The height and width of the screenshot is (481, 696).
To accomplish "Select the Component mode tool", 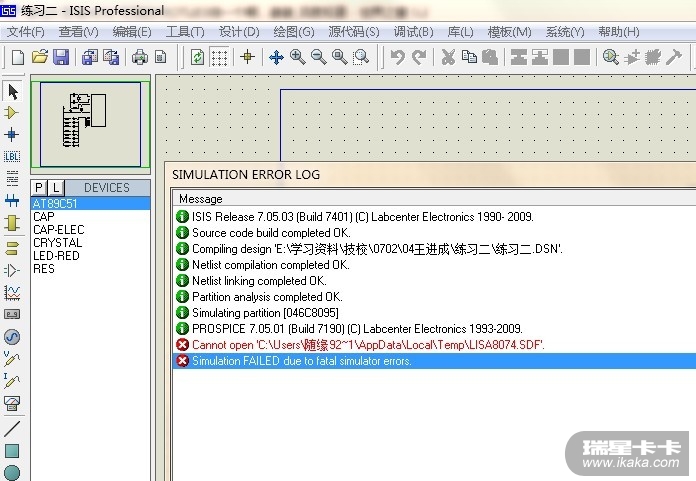I will pyautogui.click(x=12, y=113).
